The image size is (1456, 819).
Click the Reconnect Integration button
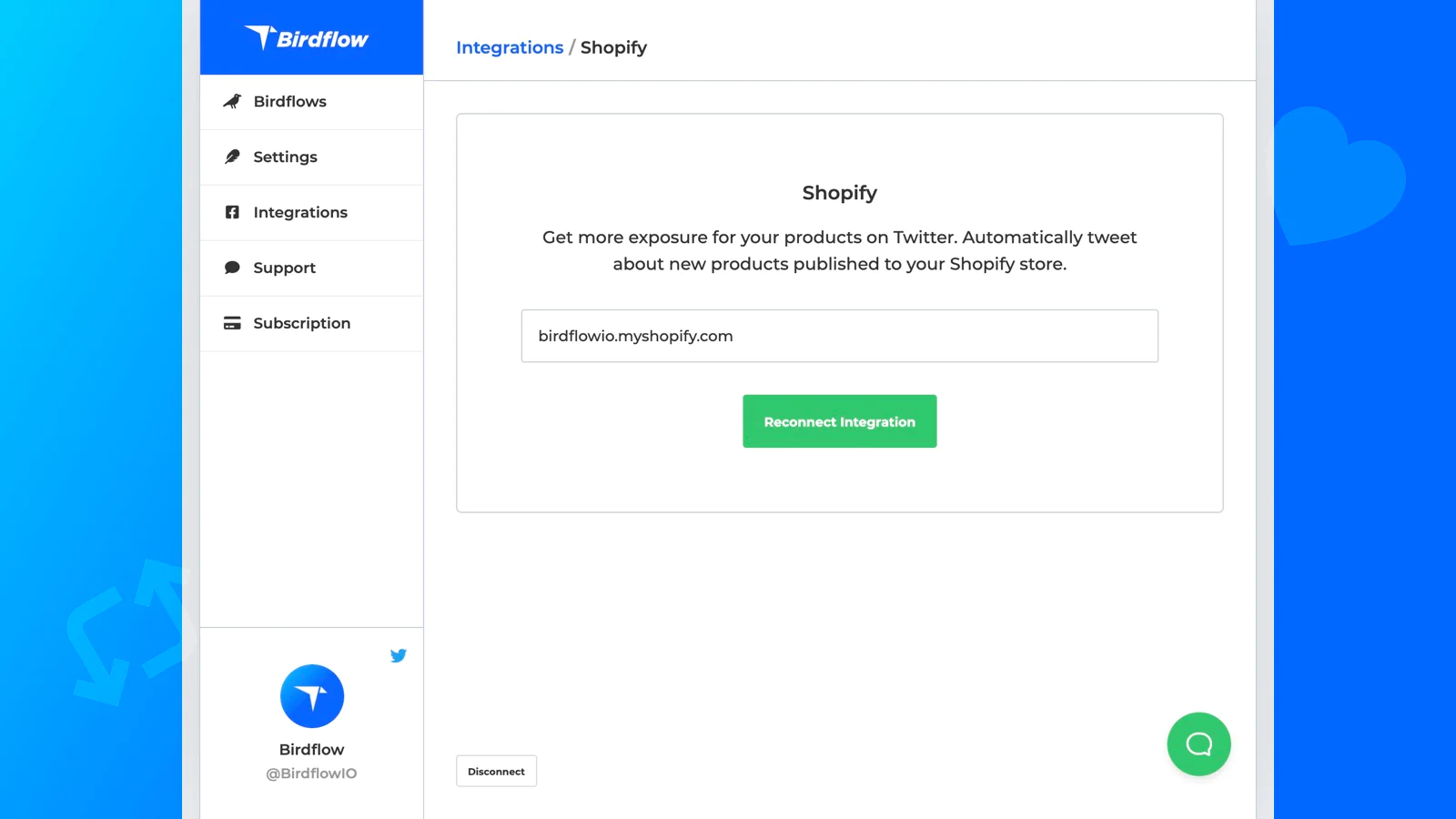pos(839,421)
